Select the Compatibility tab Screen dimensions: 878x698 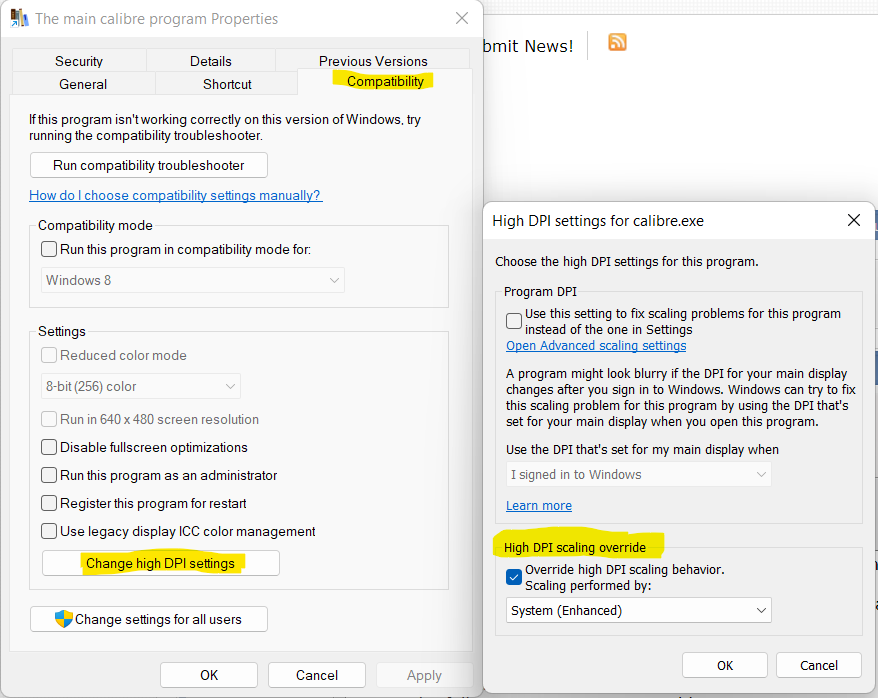pos(385,82)
